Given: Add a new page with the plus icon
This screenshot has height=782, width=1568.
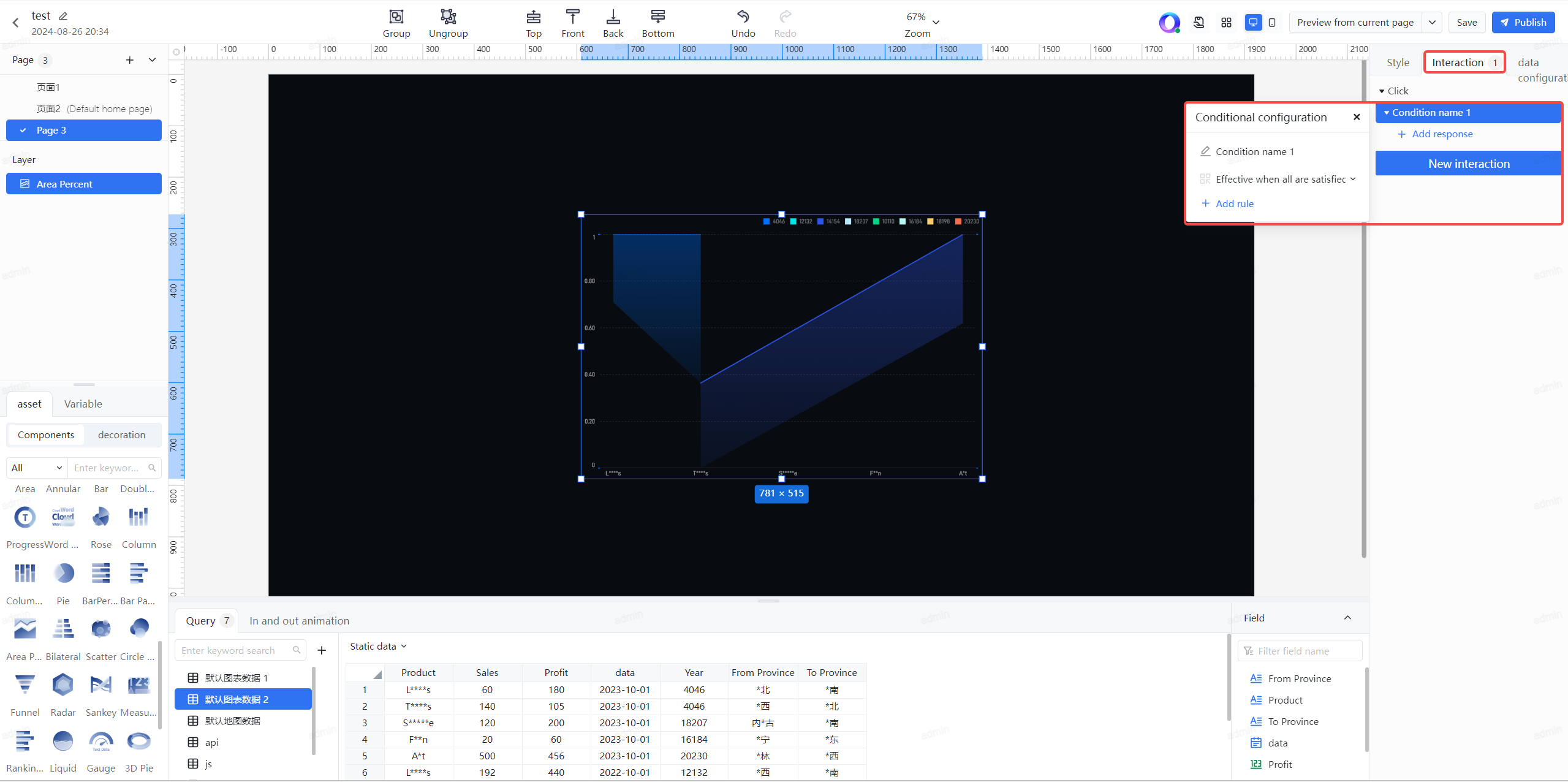Looking at the screenshot, I should pos(129,60).
